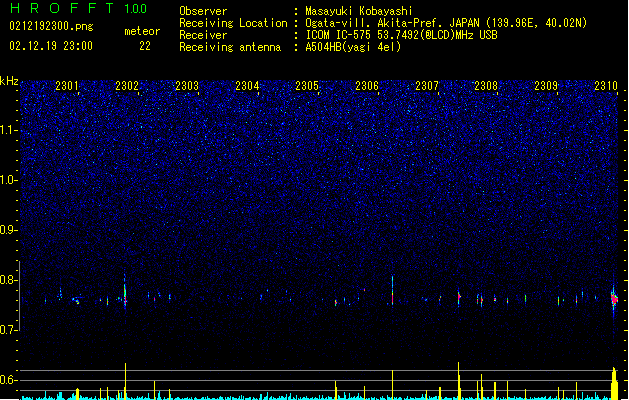Click the observer name Masayuki Kobayashi

point(359,11)
